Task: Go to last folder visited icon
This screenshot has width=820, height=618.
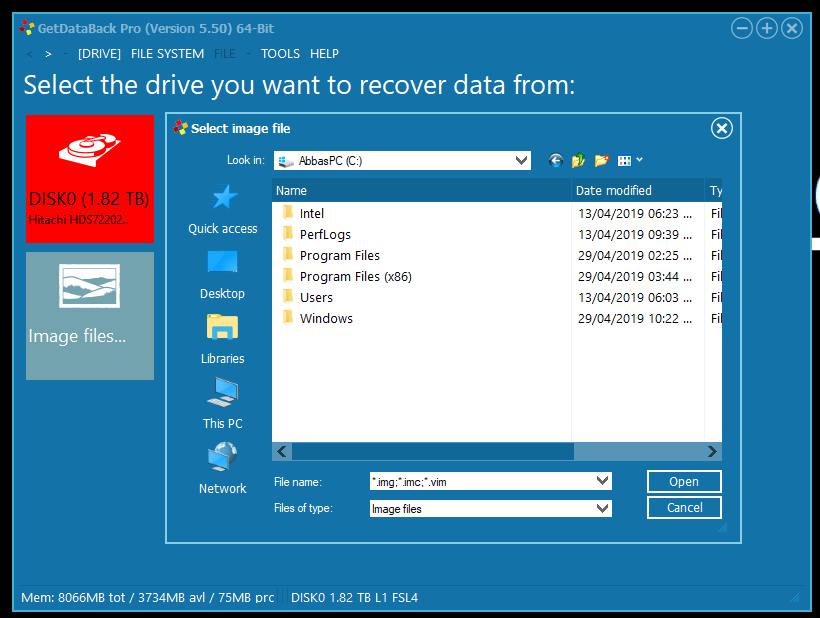Action: point(555,161)
